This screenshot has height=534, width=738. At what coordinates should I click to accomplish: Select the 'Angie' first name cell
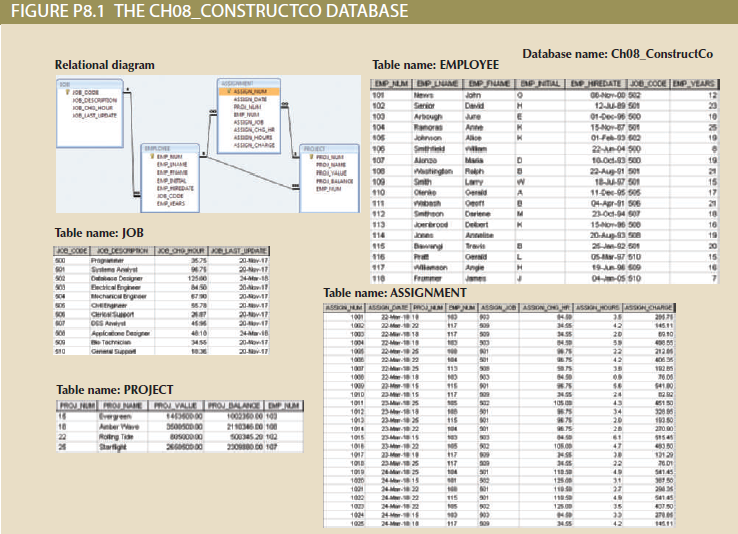tap(489, 268)
